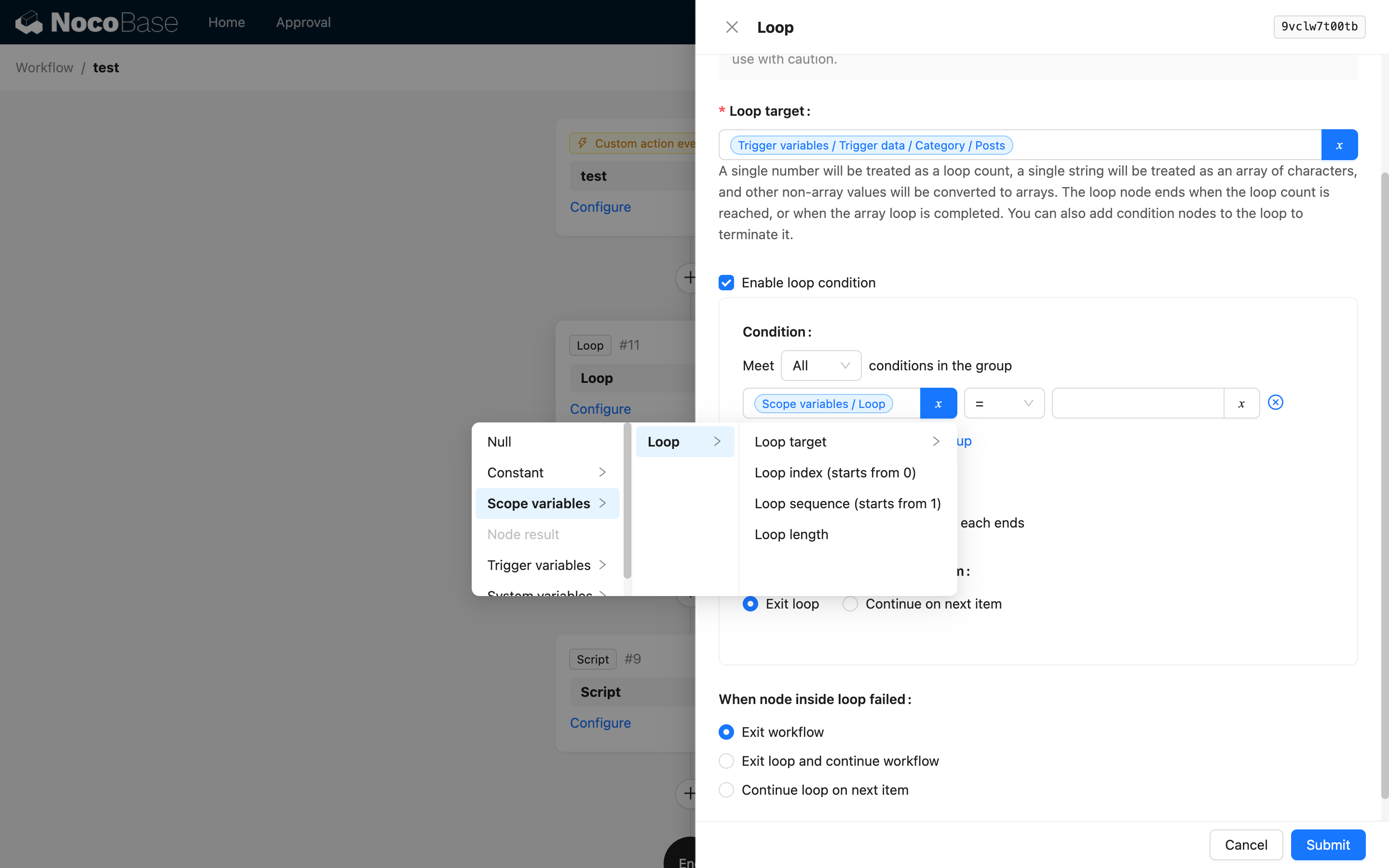Select Exit loop and continue workflow

[x=726, y=761]
